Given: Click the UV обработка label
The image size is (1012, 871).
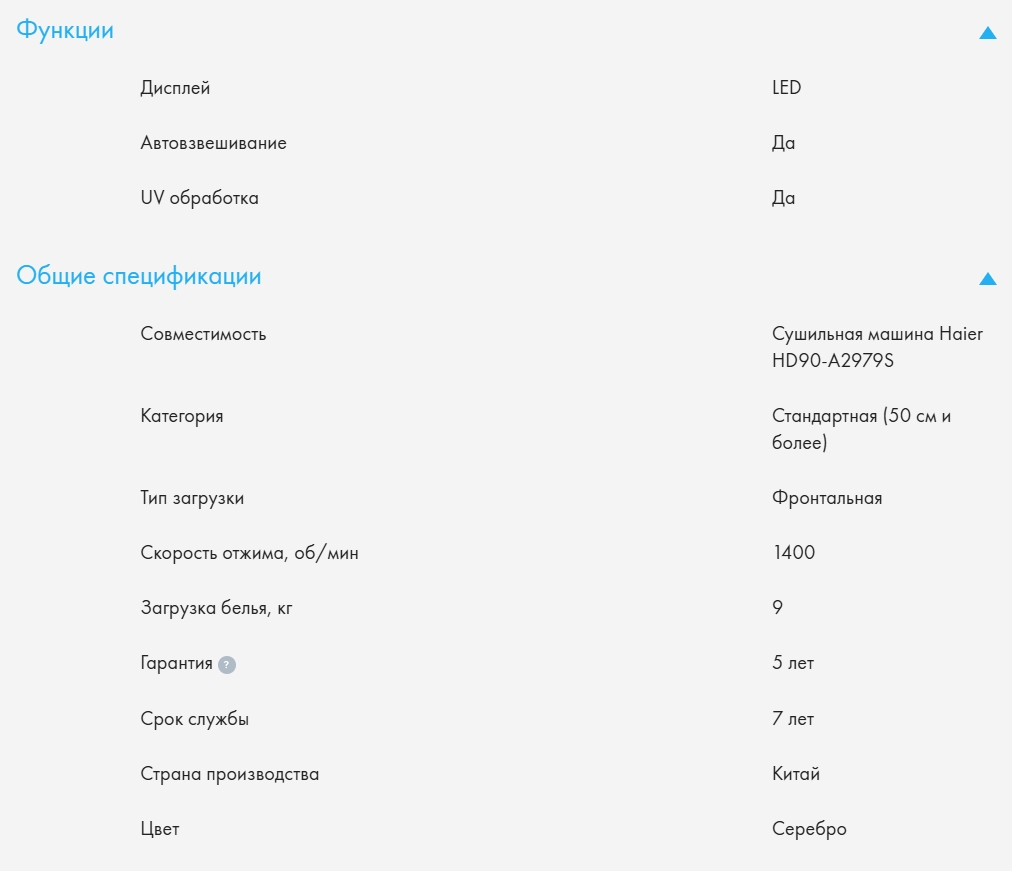Looking at the screenshot, I should [x=199, y=198].
